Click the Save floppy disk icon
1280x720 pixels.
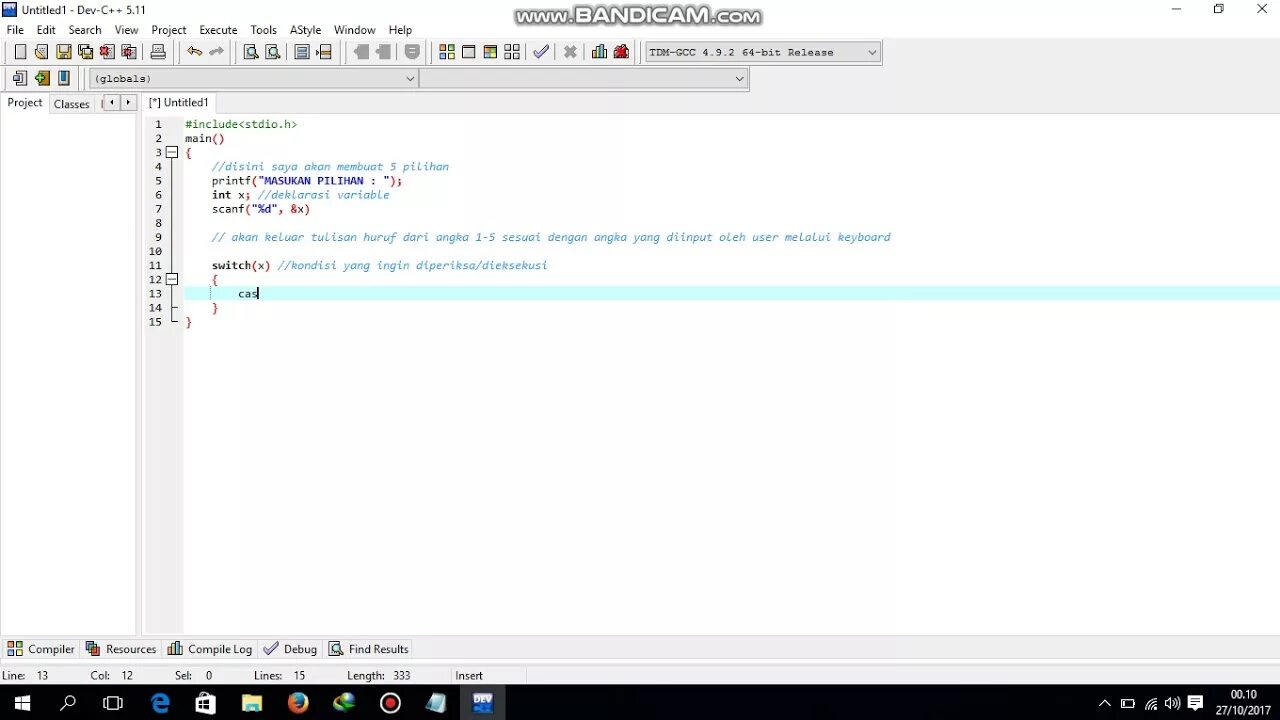tap(63, 52)
